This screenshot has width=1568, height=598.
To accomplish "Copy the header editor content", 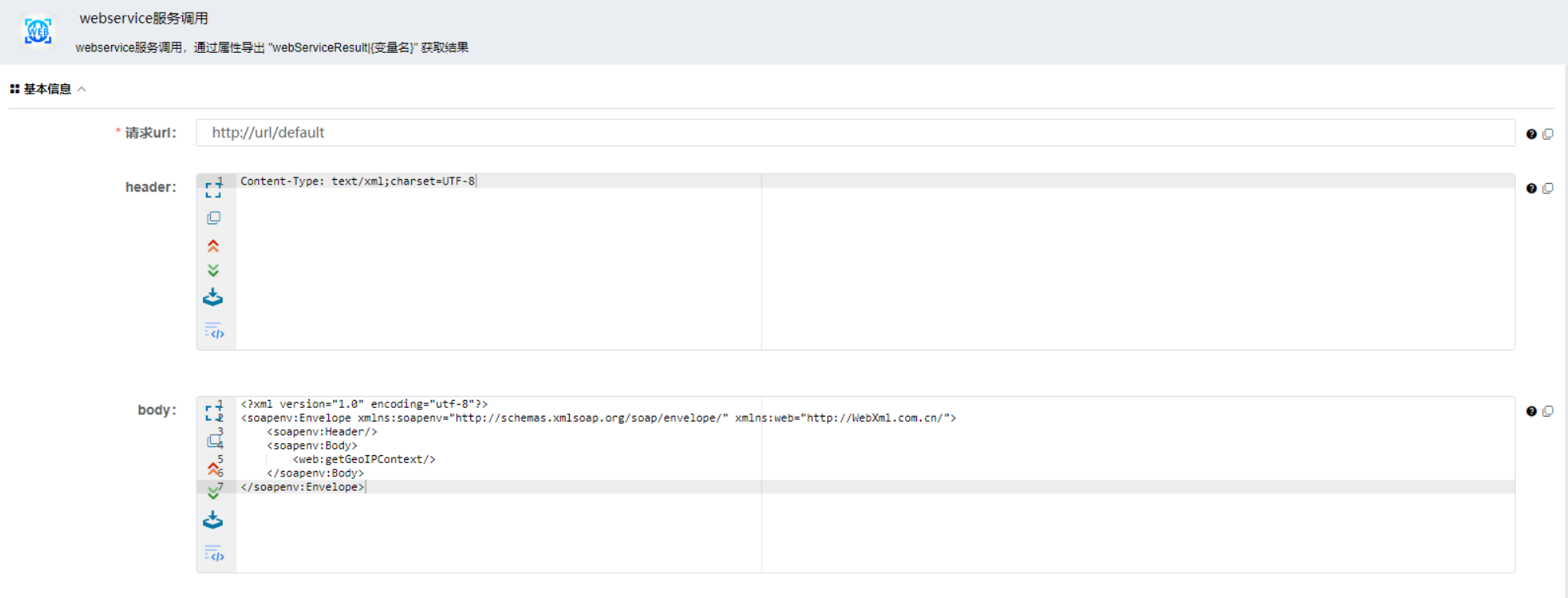I will pos(213,218).
